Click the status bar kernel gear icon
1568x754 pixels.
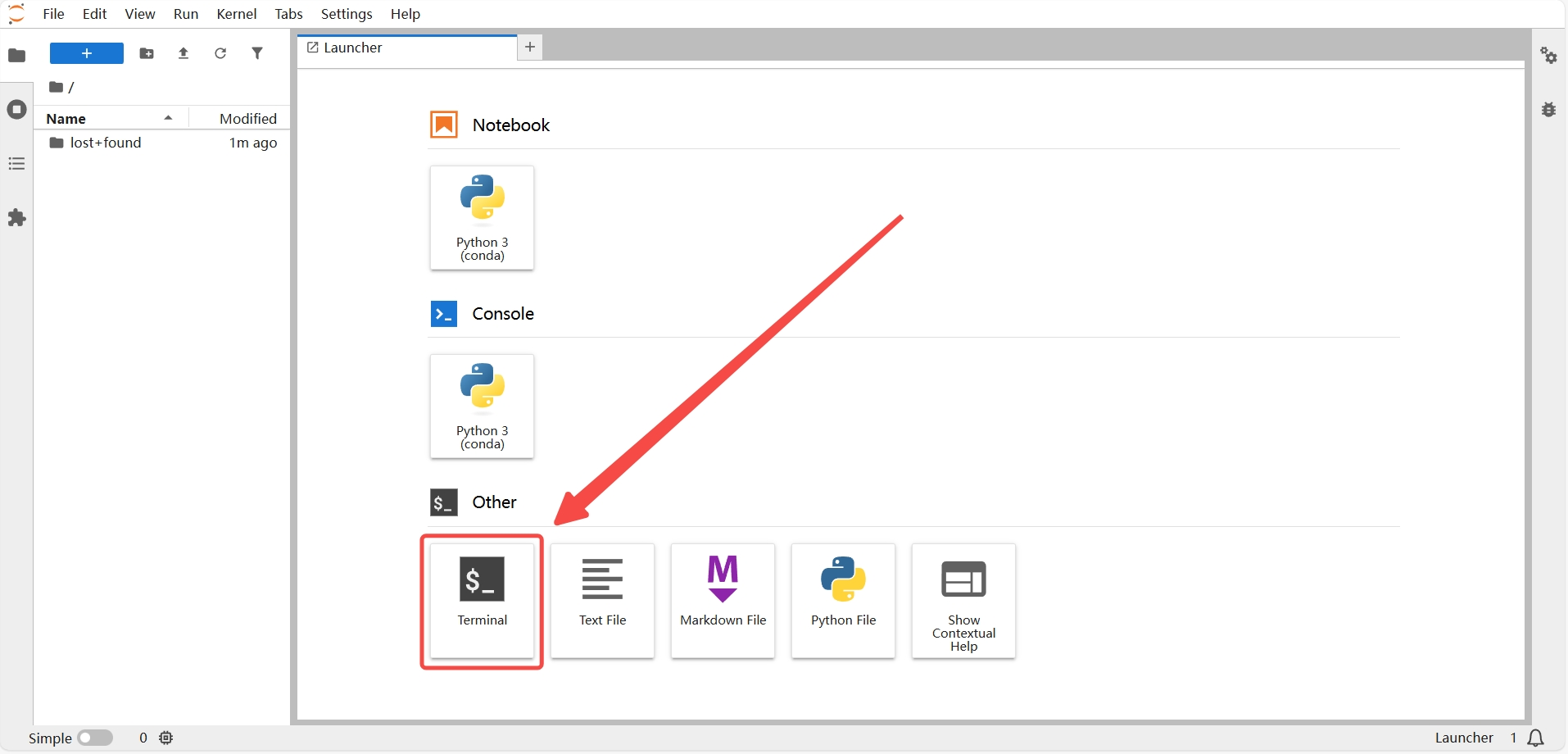[166, 738]
